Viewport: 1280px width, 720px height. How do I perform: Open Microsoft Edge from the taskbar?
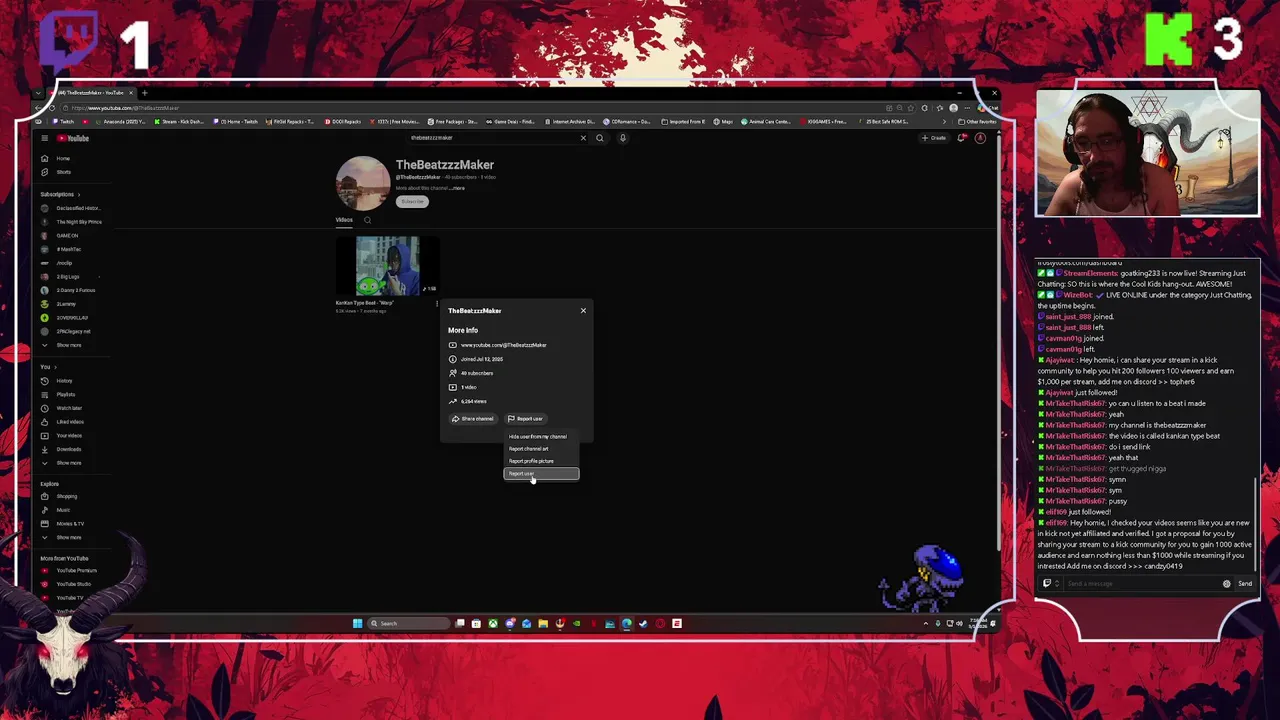(626, 624)
